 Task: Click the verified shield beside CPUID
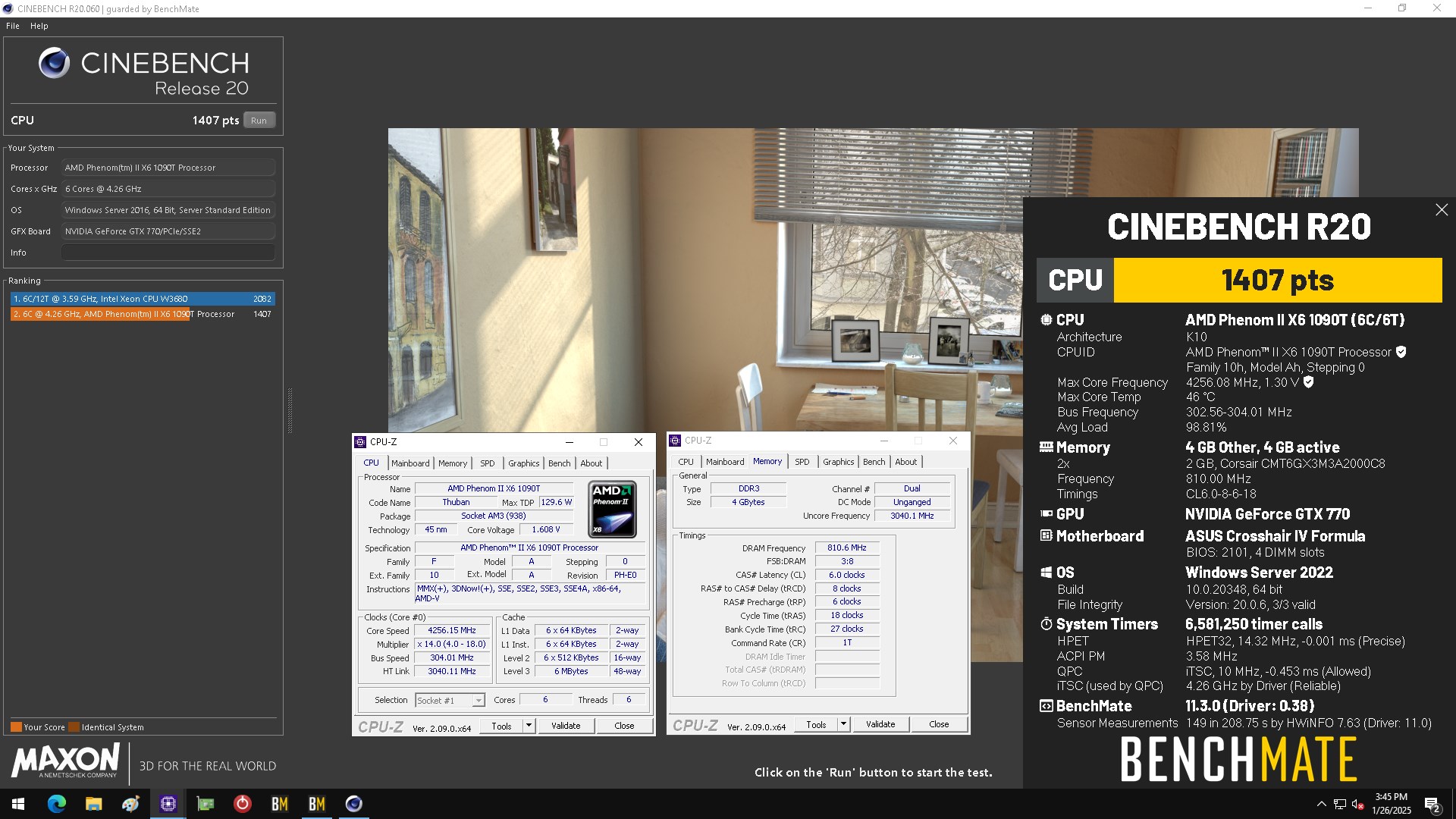coord(1401,352)
